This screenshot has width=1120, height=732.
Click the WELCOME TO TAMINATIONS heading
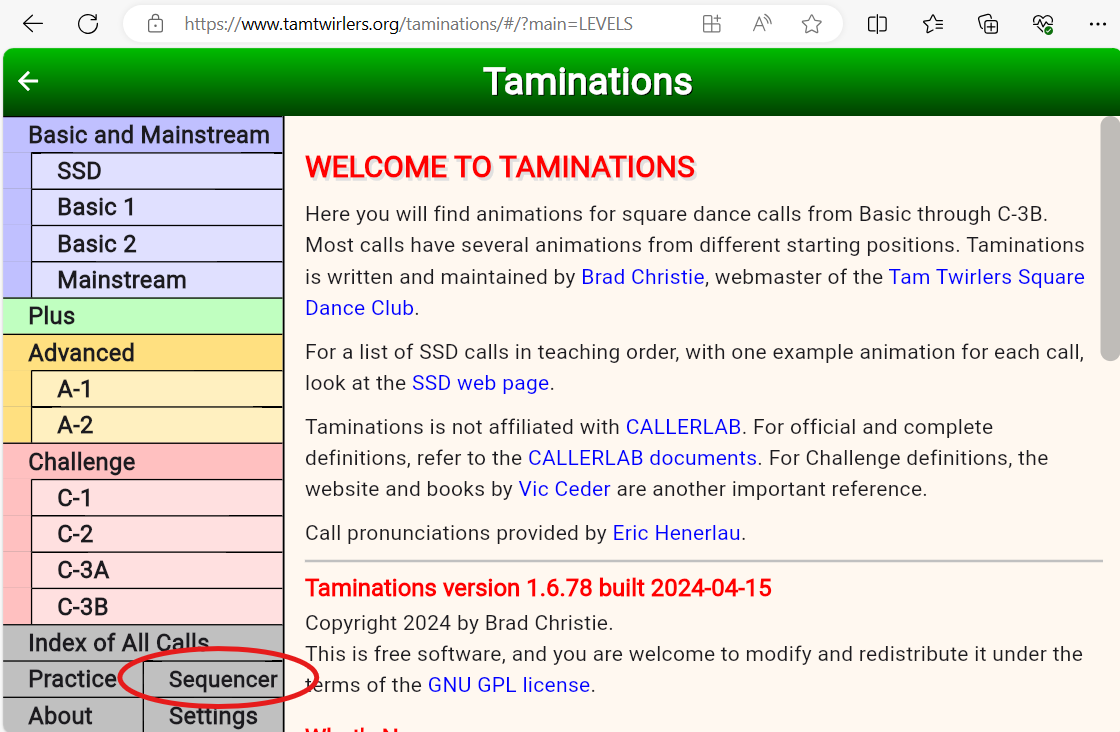500,167
